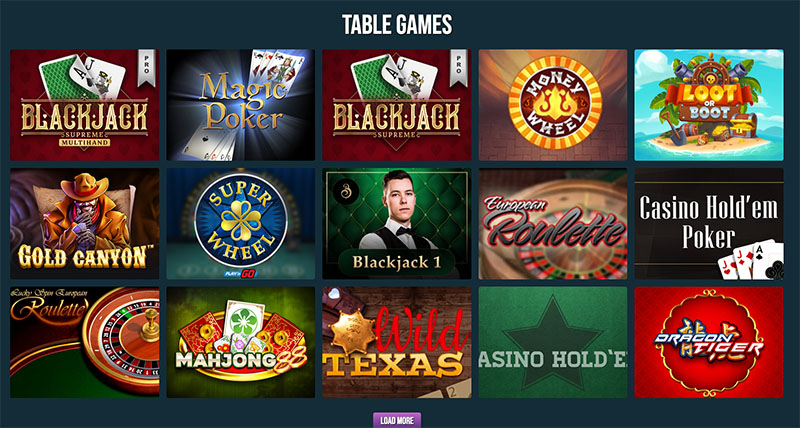Click the Play'n GO logo on Super Wheel
The image size is (800, 428).
click(x=238, y=273)
